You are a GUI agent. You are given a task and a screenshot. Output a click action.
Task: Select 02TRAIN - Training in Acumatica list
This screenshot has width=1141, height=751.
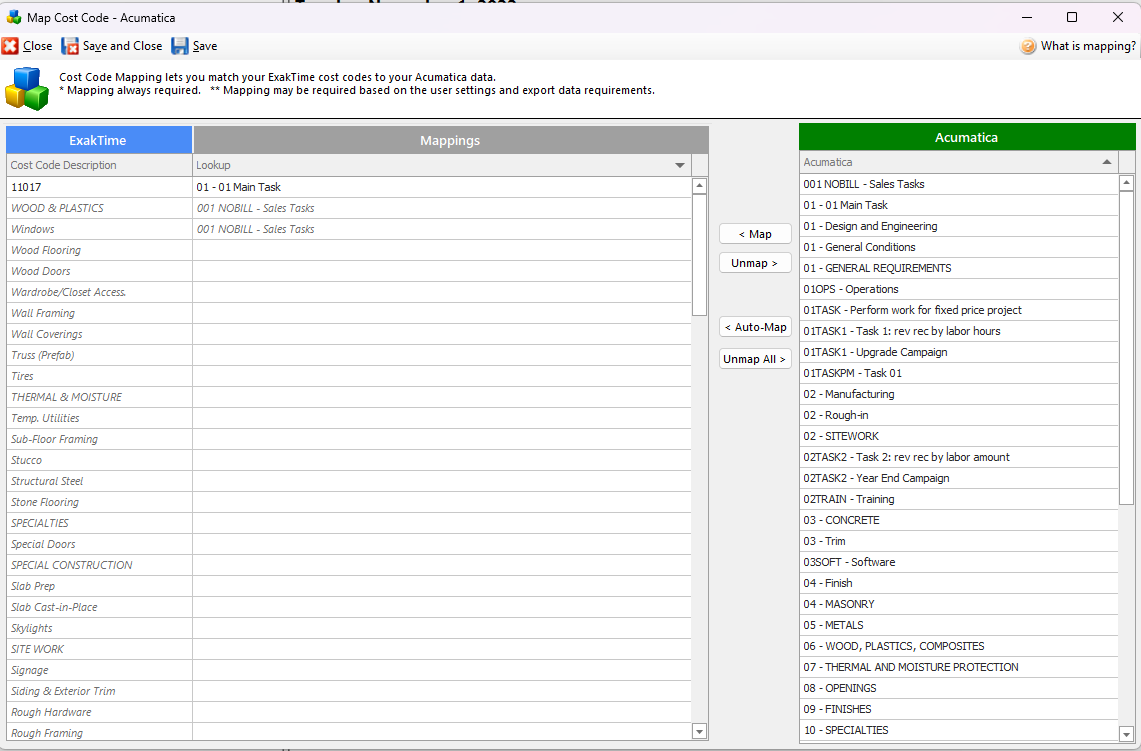(x=959, y=499)
